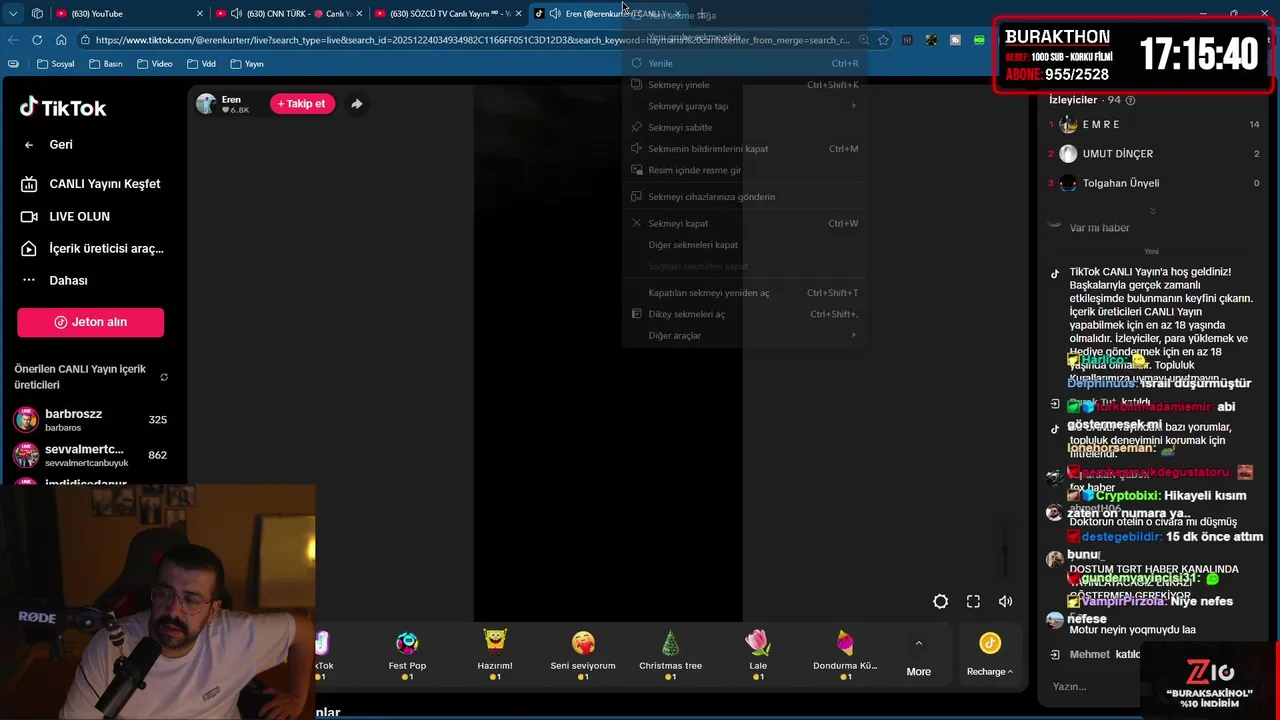This screenshot has height=720, width=1280.
Task: Open Eren streamer avatar
Action: point(206,104)
